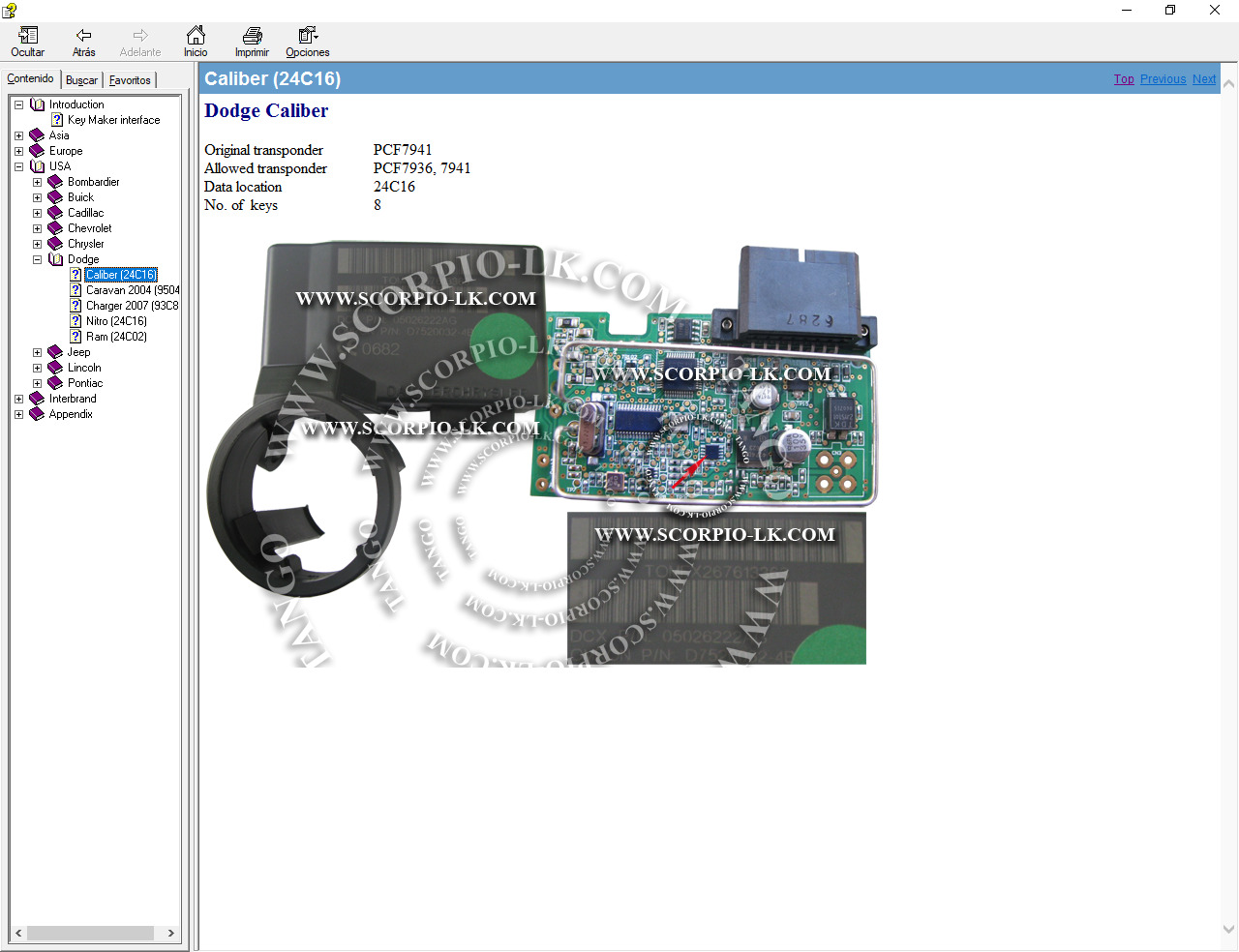Screen dimensions: 1239x952
Task: Expand the Chevrolet tree node
Action: 37,228
